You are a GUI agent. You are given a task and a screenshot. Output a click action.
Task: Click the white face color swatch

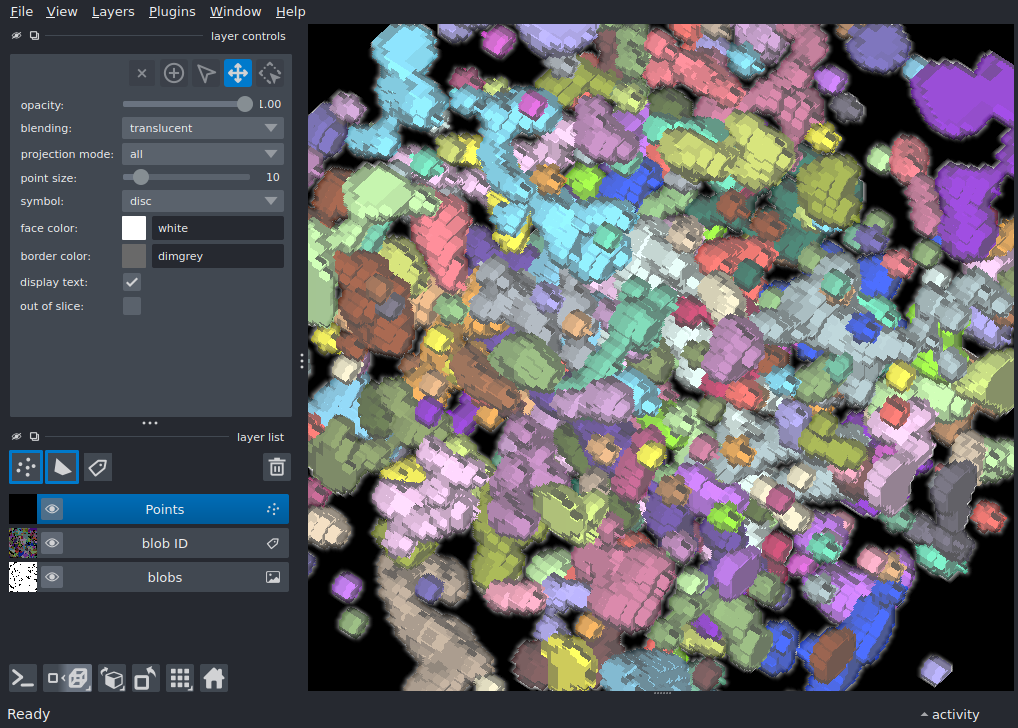click(134, 228)
